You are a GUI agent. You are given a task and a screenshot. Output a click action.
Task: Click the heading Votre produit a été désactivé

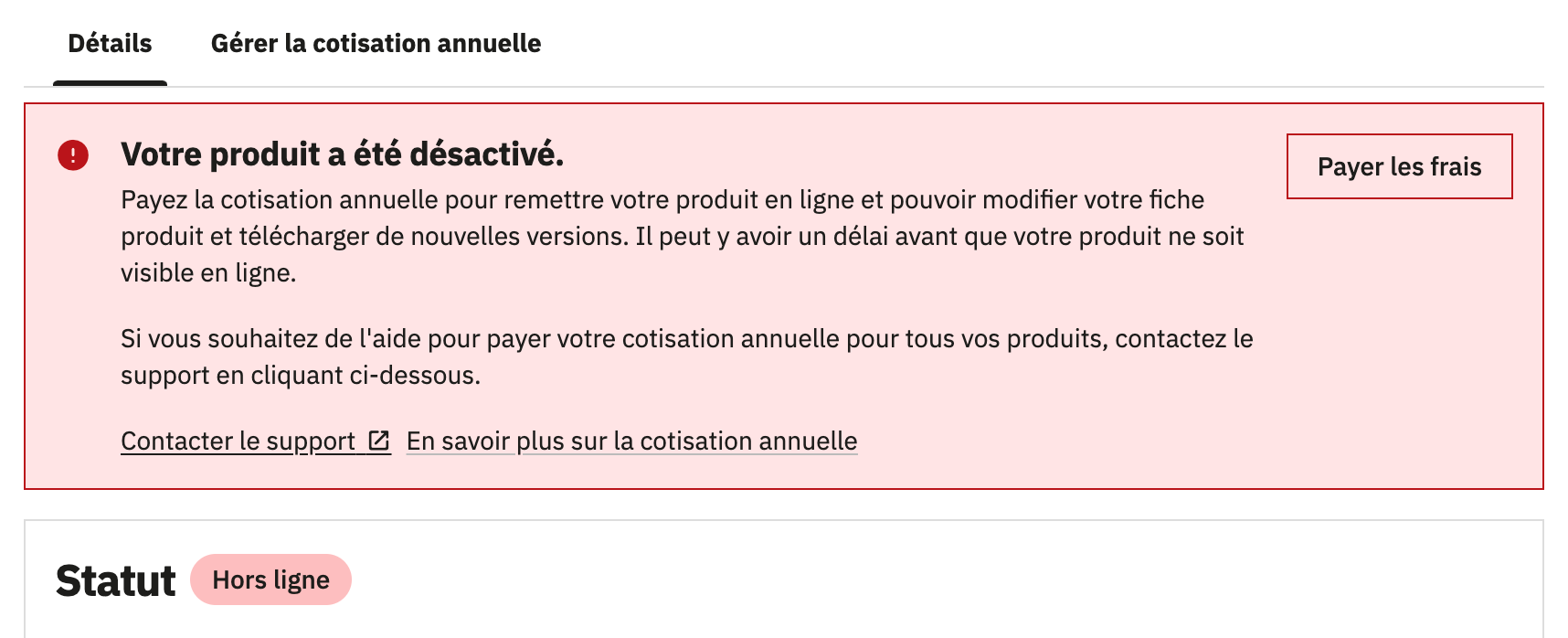[x=342, y=154]
